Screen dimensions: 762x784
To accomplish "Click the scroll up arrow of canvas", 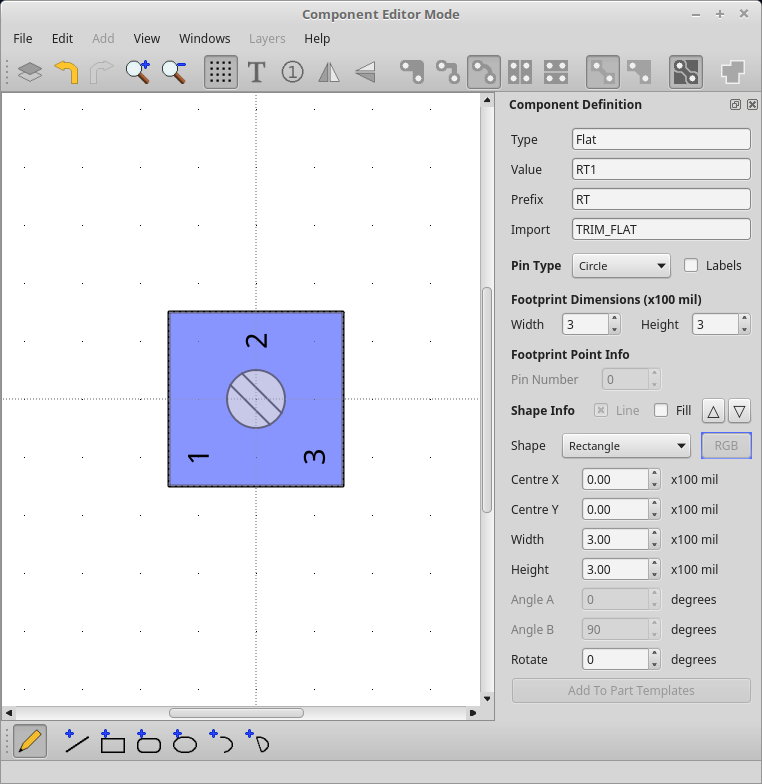I will coord(487,100).
